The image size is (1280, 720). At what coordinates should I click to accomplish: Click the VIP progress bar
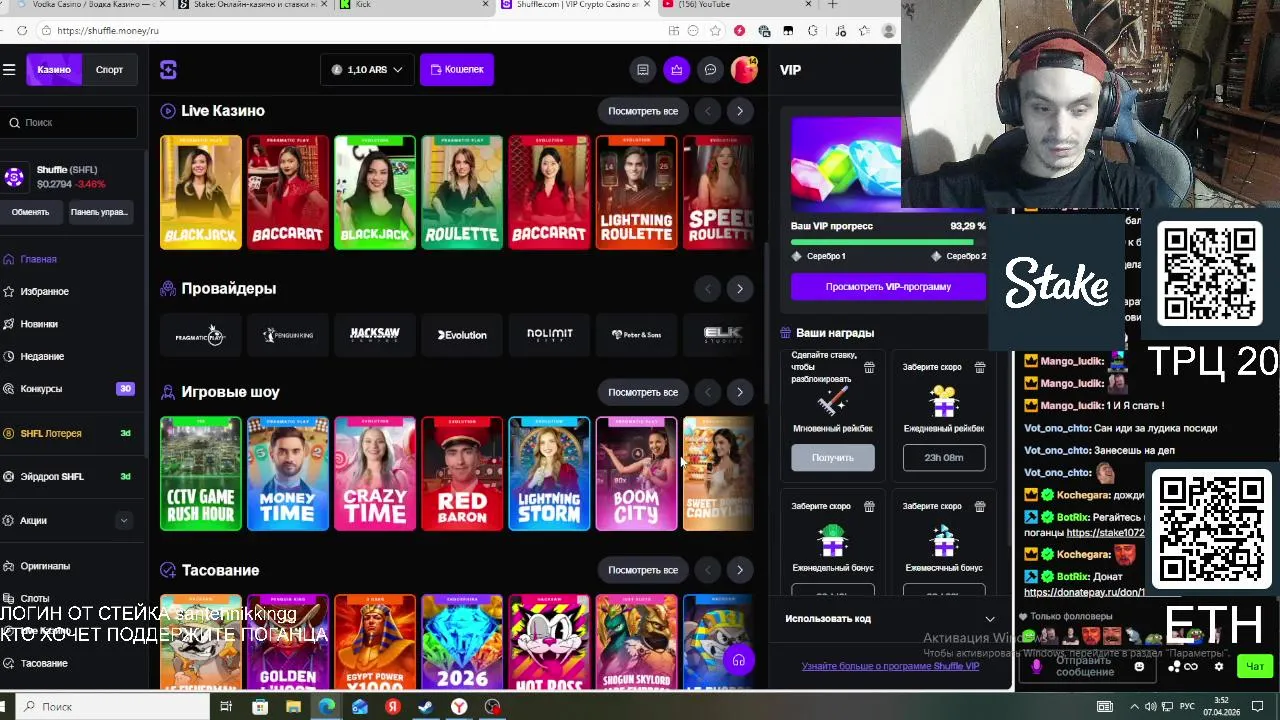[888, 242]
